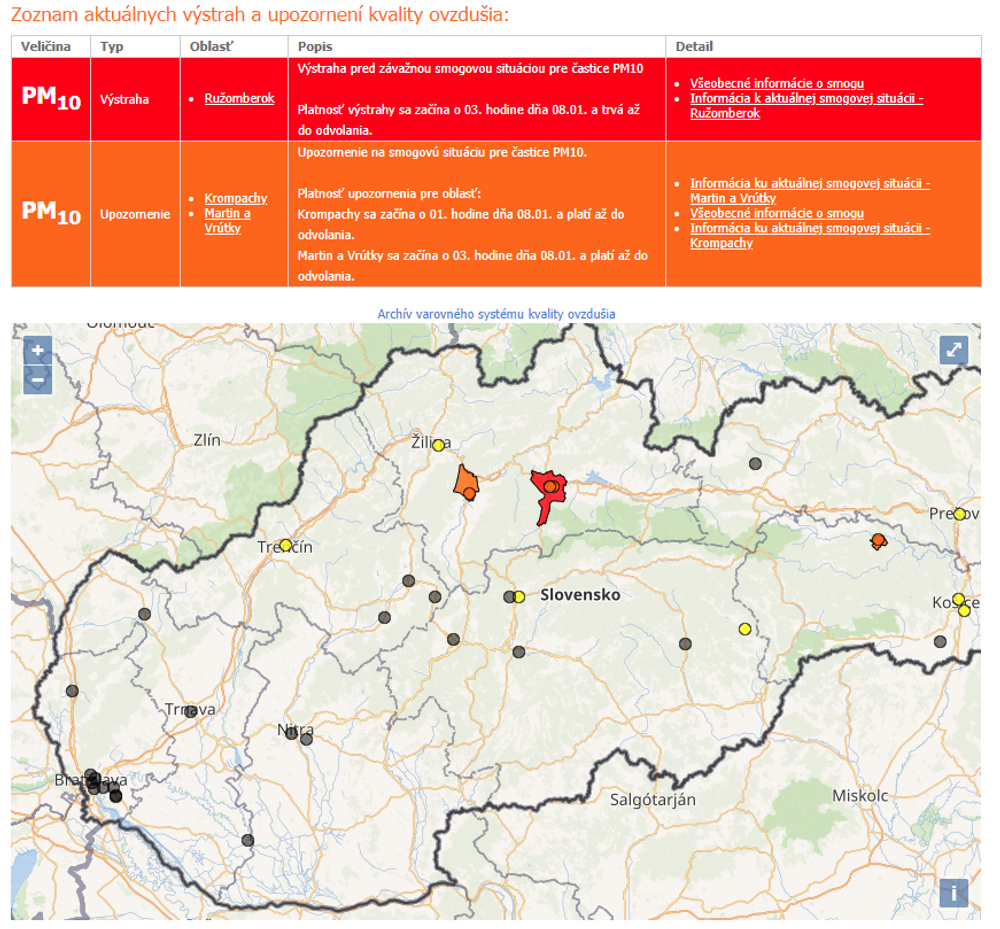Image resolution: width=1000 pixels, height=929 pixels.
Task: Select yellow station marker at Trenčín
Action: point(286,545)
